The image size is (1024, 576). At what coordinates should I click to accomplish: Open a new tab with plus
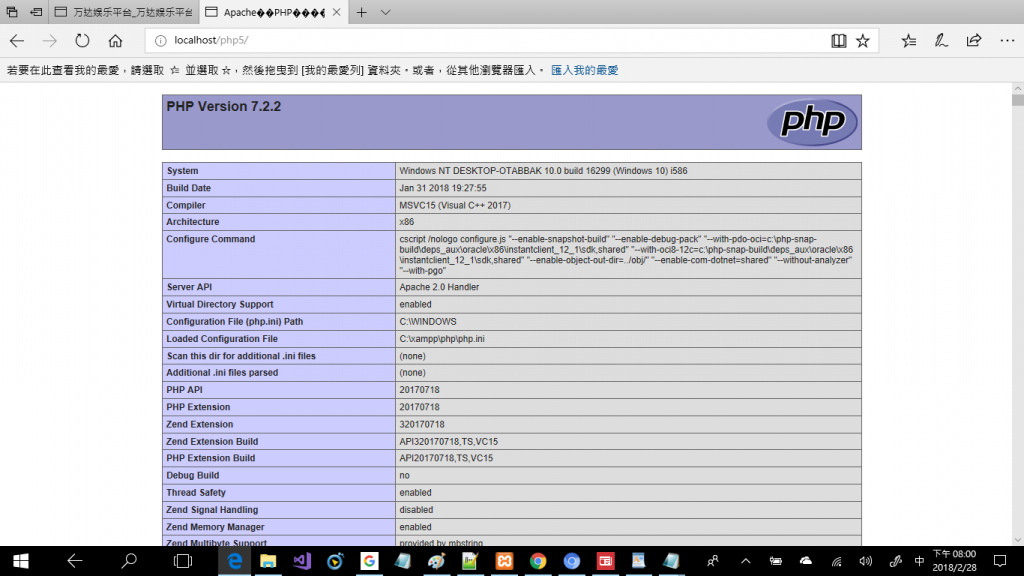[361, 12]
